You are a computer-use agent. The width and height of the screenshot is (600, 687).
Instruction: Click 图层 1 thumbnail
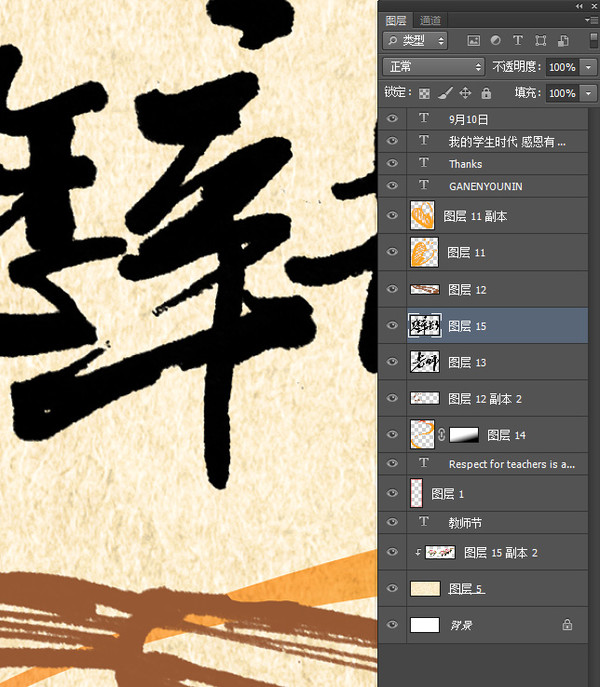click(x=416, y=493)
